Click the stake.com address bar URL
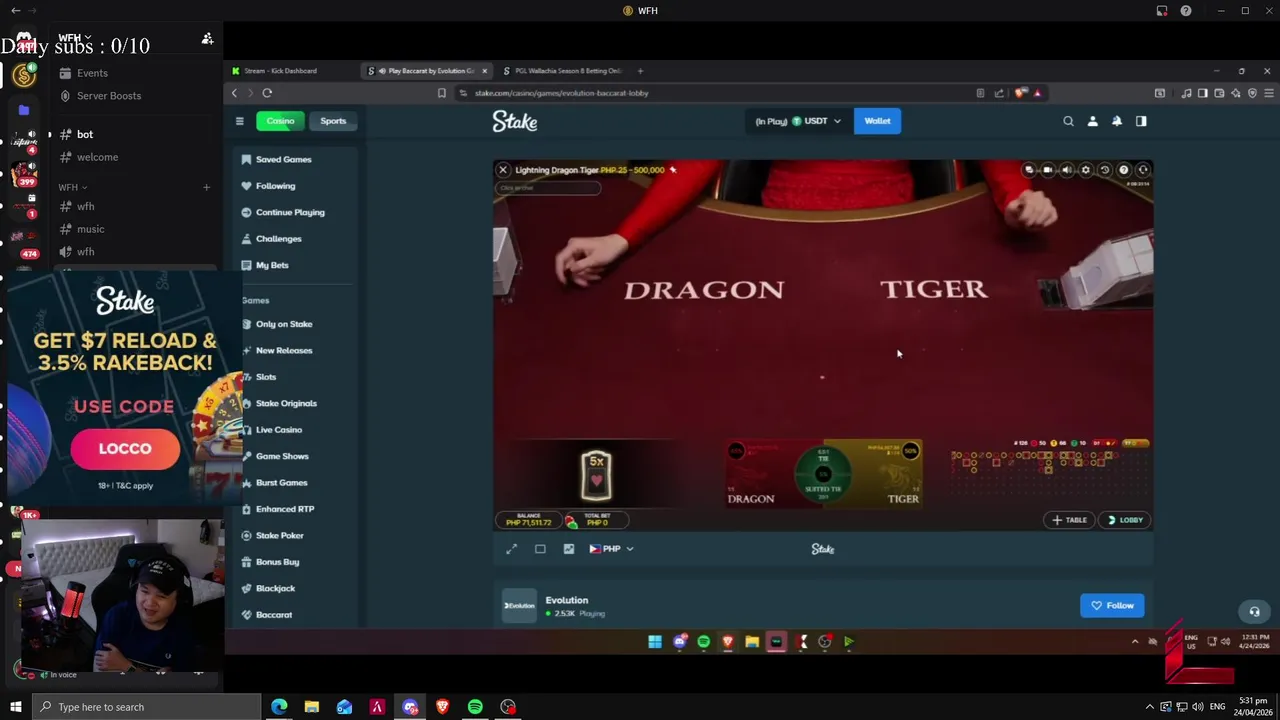 (x=562, y=93)
